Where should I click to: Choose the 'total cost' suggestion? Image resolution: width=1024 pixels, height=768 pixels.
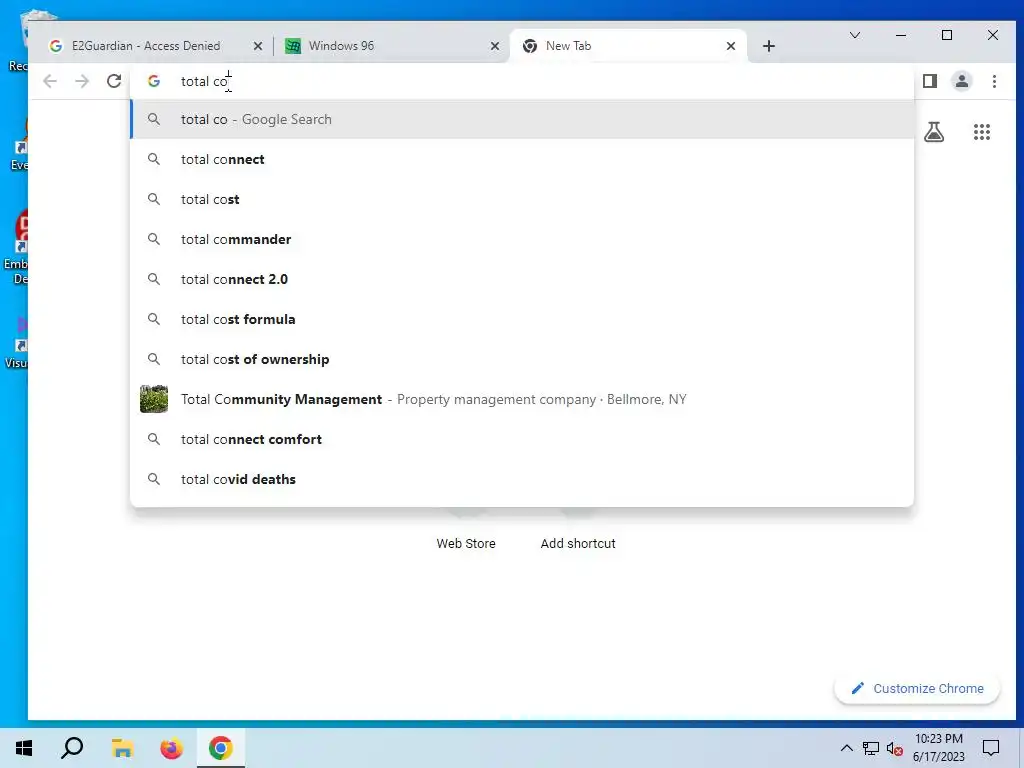(522, 199)
